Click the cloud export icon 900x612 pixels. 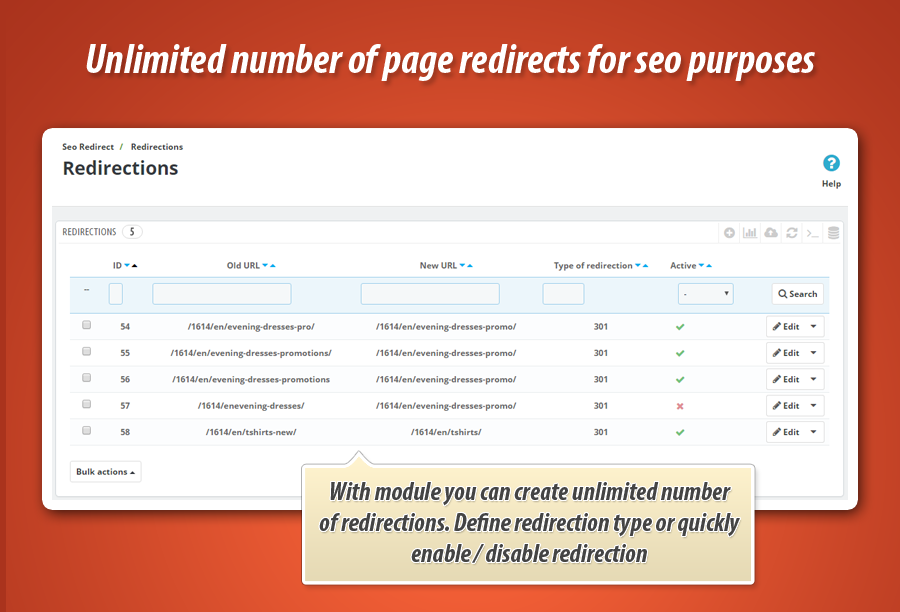[x=771, y=233]
